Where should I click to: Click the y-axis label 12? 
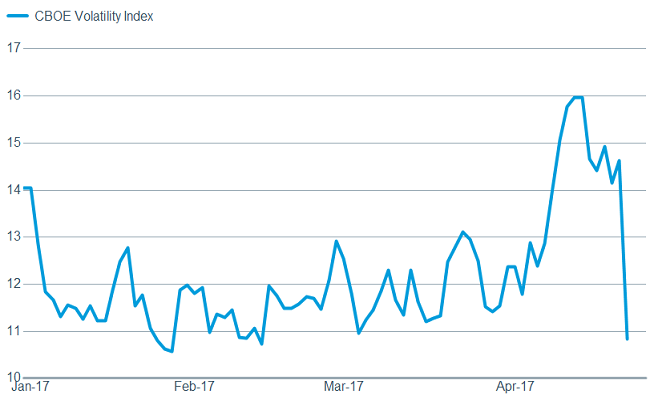14,284
